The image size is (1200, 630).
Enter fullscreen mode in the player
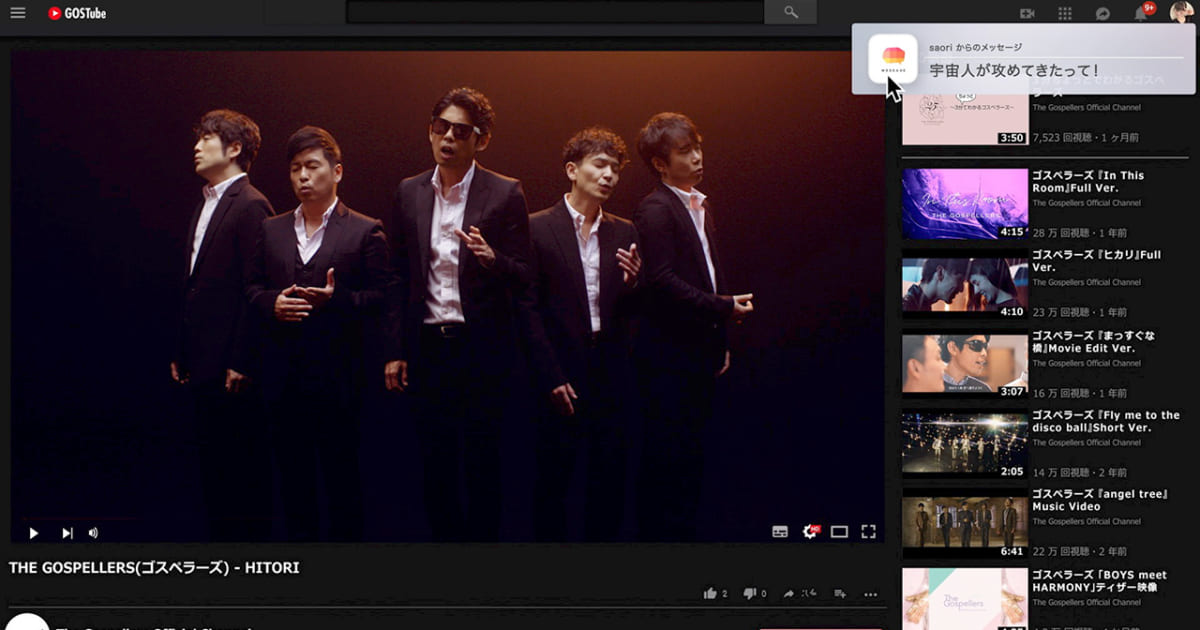(869, 532)
